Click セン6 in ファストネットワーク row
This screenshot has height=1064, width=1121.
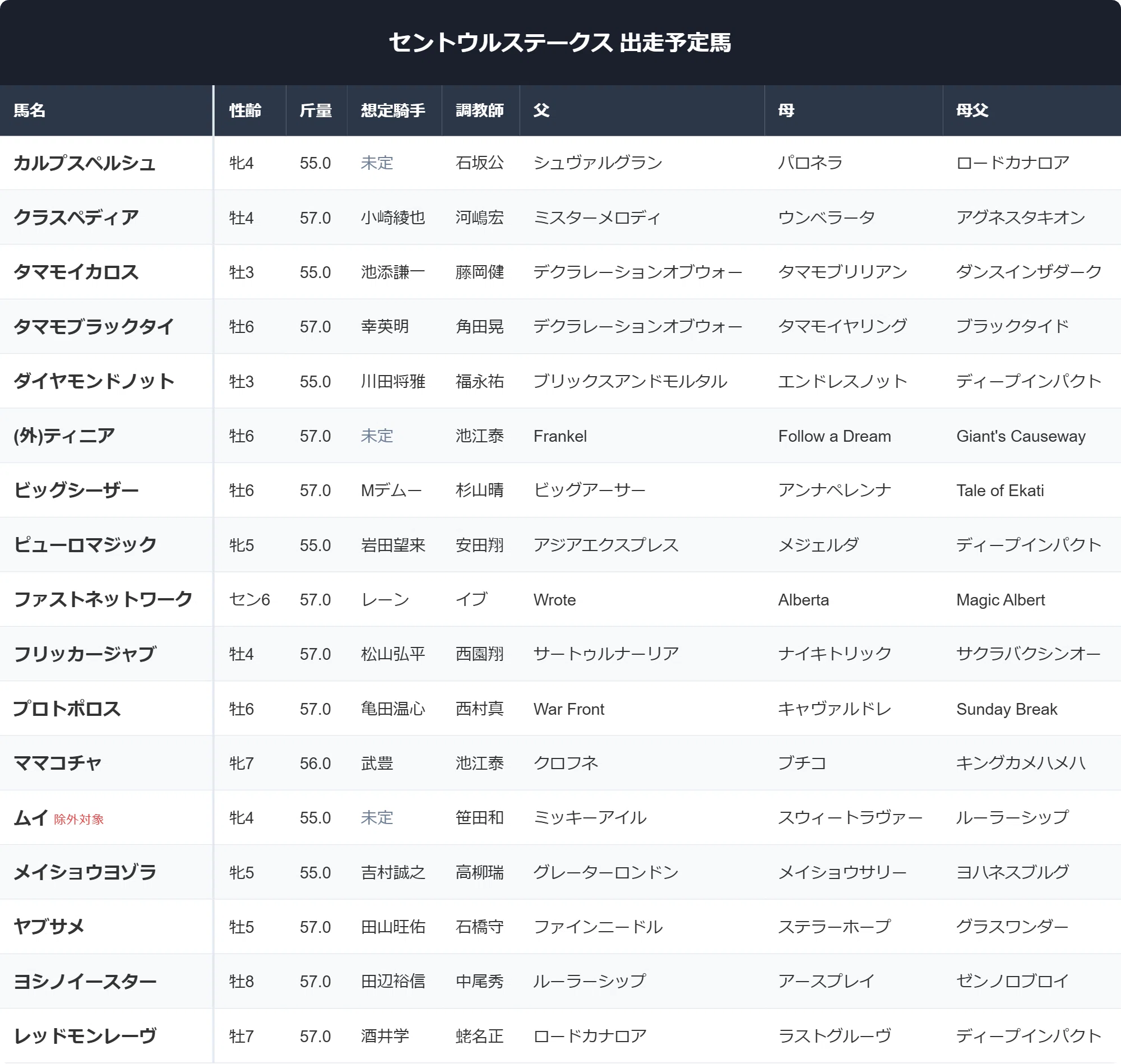[249, 599]
